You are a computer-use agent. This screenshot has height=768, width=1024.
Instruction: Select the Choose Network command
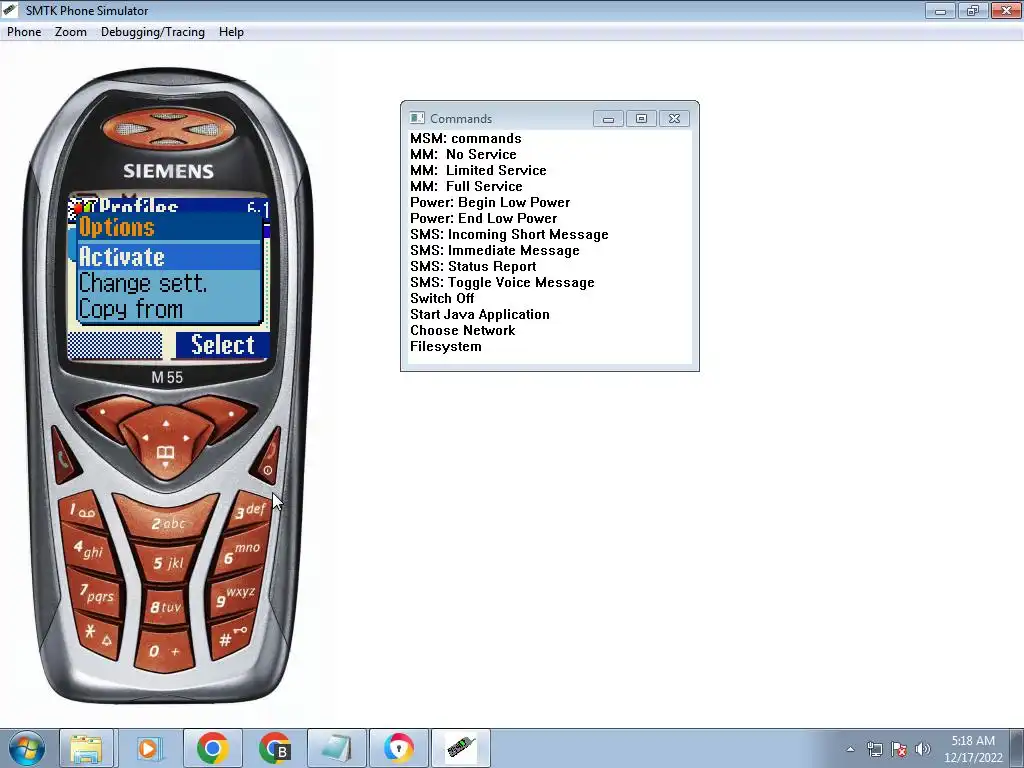click(x=462, y=330)
